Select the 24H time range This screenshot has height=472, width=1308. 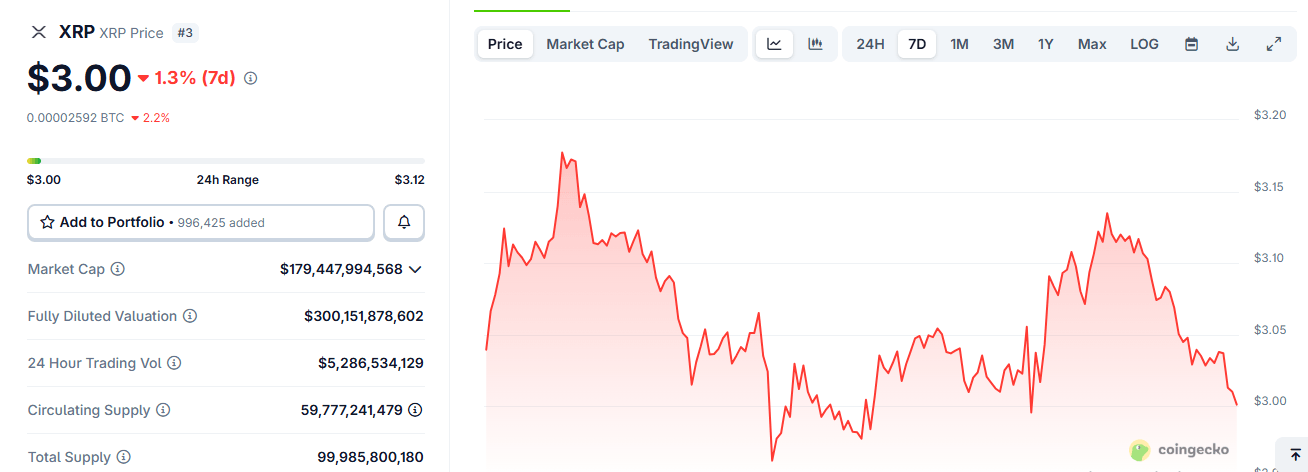870,44
